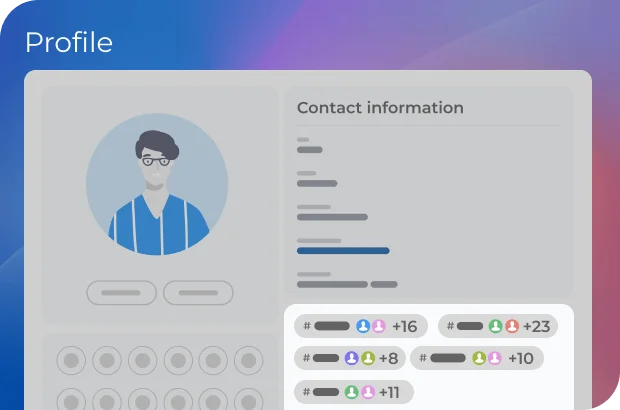Expand the +10 member count

[x=520, y=358]
